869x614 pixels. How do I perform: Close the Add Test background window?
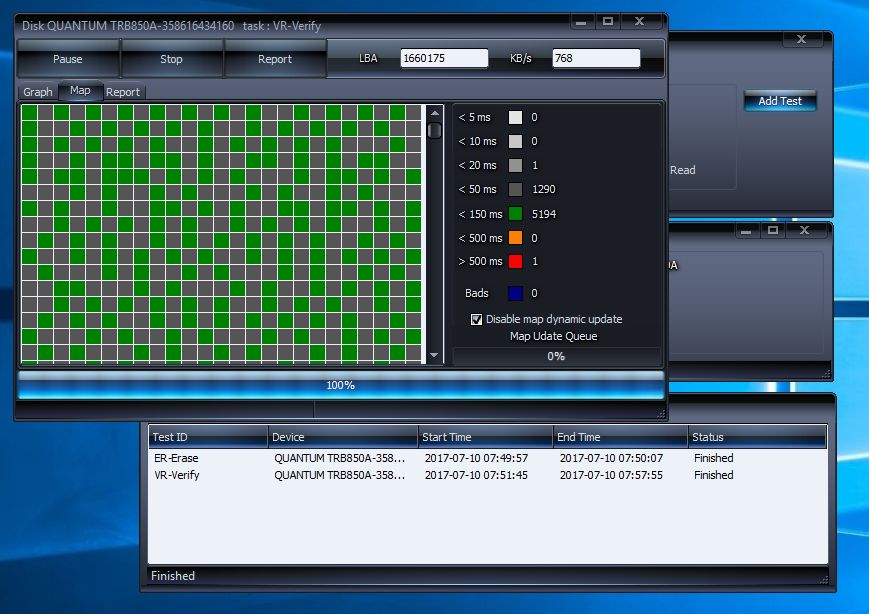(801, 39)
